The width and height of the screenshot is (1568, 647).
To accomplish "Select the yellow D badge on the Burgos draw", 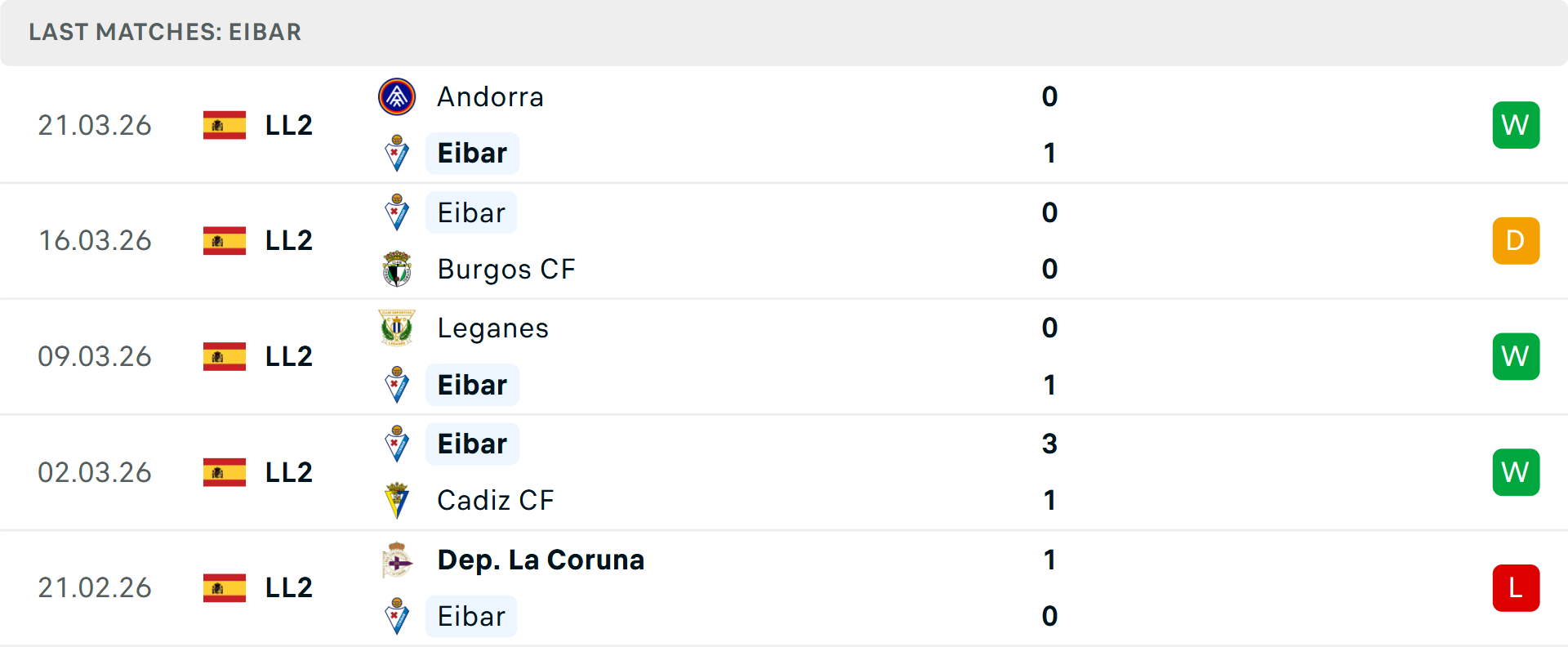I will pyautogui.click(x=1516, y=240).
